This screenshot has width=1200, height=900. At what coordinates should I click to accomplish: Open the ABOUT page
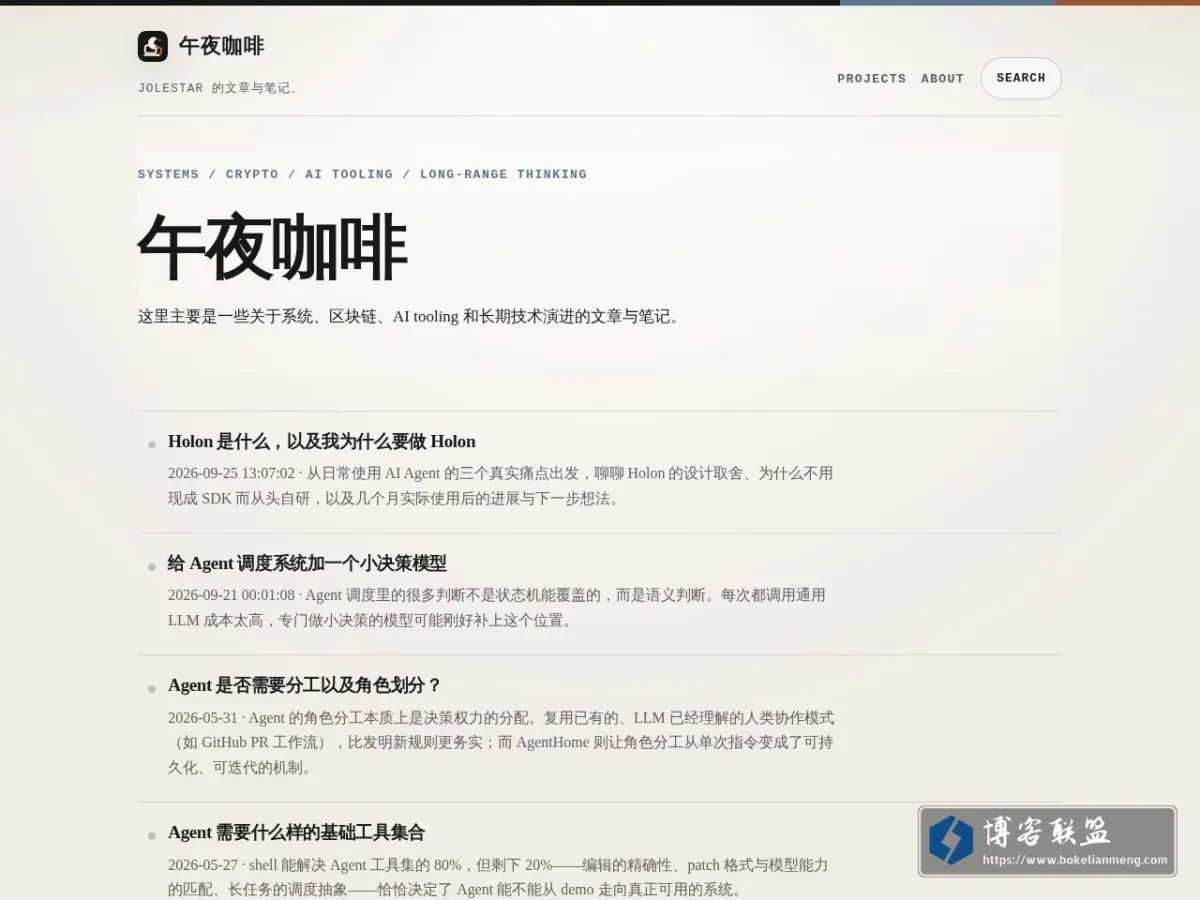click(942, 78)
